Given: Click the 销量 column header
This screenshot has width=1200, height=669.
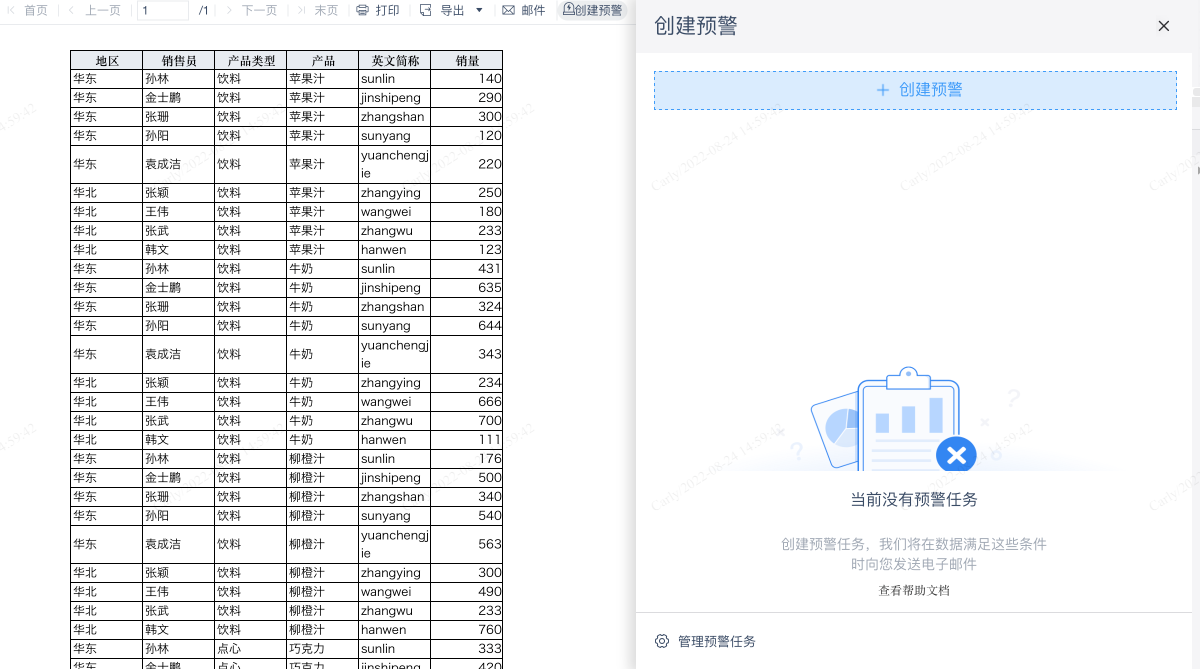Looking at the screenshot, I should coord(467,60).
